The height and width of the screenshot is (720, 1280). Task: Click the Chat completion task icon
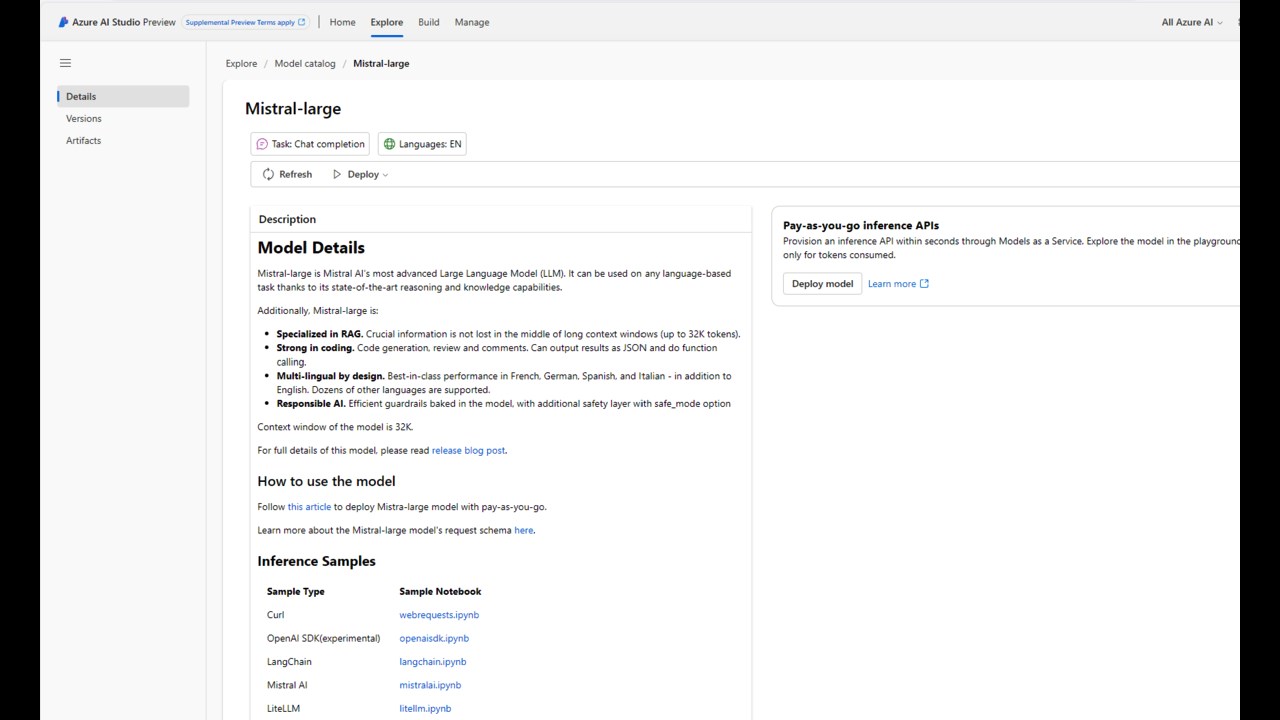pos(262,144)
